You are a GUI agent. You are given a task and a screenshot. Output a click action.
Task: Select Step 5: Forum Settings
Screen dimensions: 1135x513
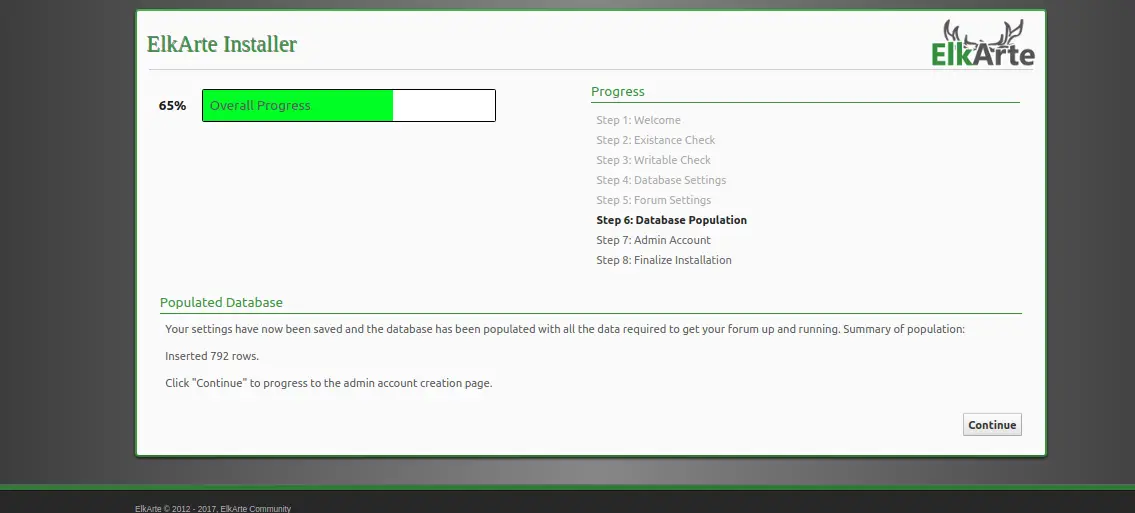(654, 200)
